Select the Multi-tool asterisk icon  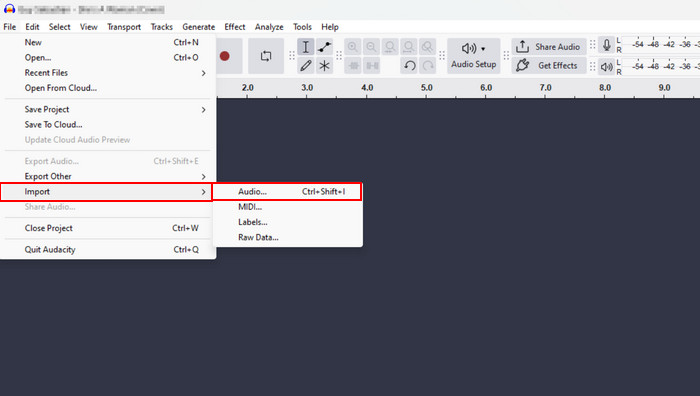click(325, 66)
